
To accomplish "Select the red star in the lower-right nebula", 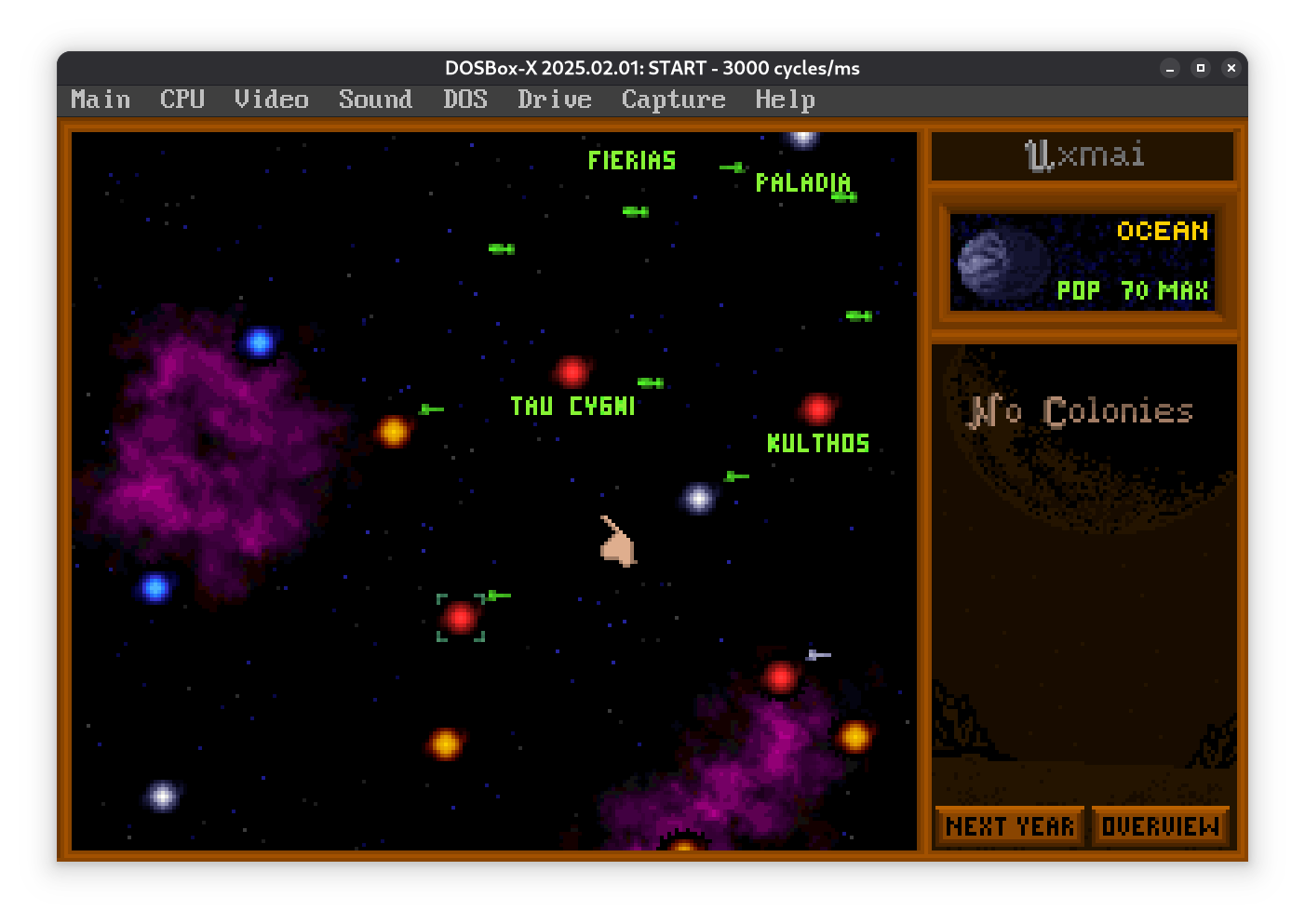I will (780, 676).
